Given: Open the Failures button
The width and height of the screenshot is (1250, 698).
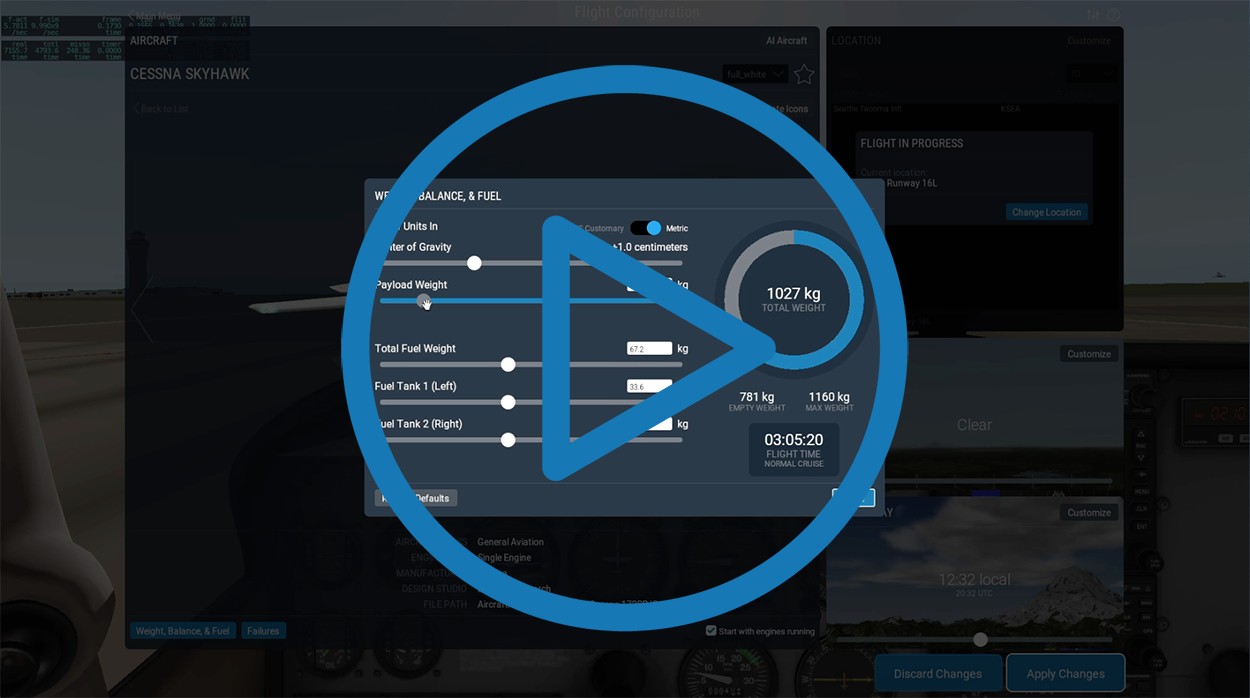Looking at the screenshot, I should [264, 631].
